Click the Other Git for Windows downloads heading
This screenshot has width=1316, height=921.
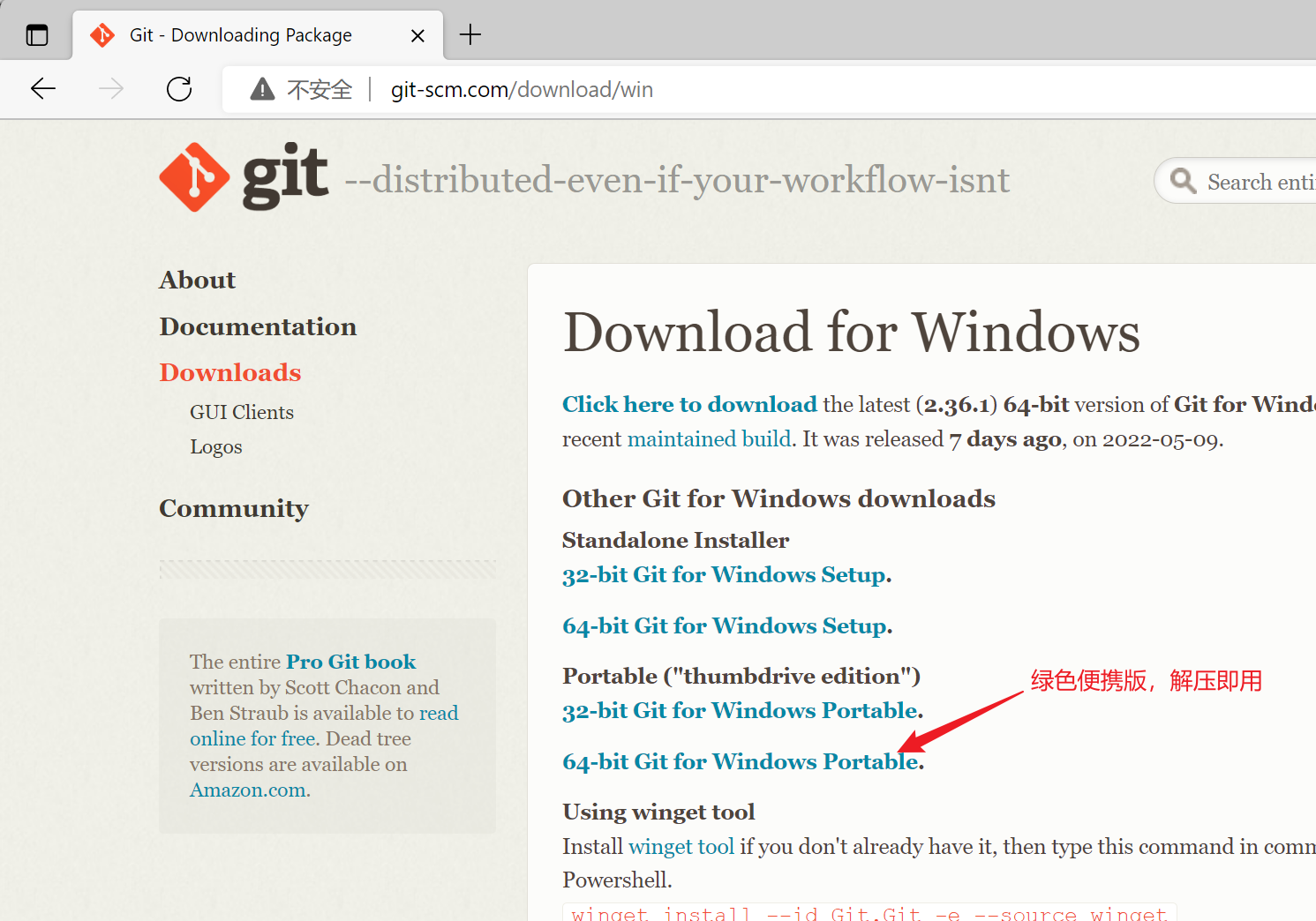(x=778, y=498)
